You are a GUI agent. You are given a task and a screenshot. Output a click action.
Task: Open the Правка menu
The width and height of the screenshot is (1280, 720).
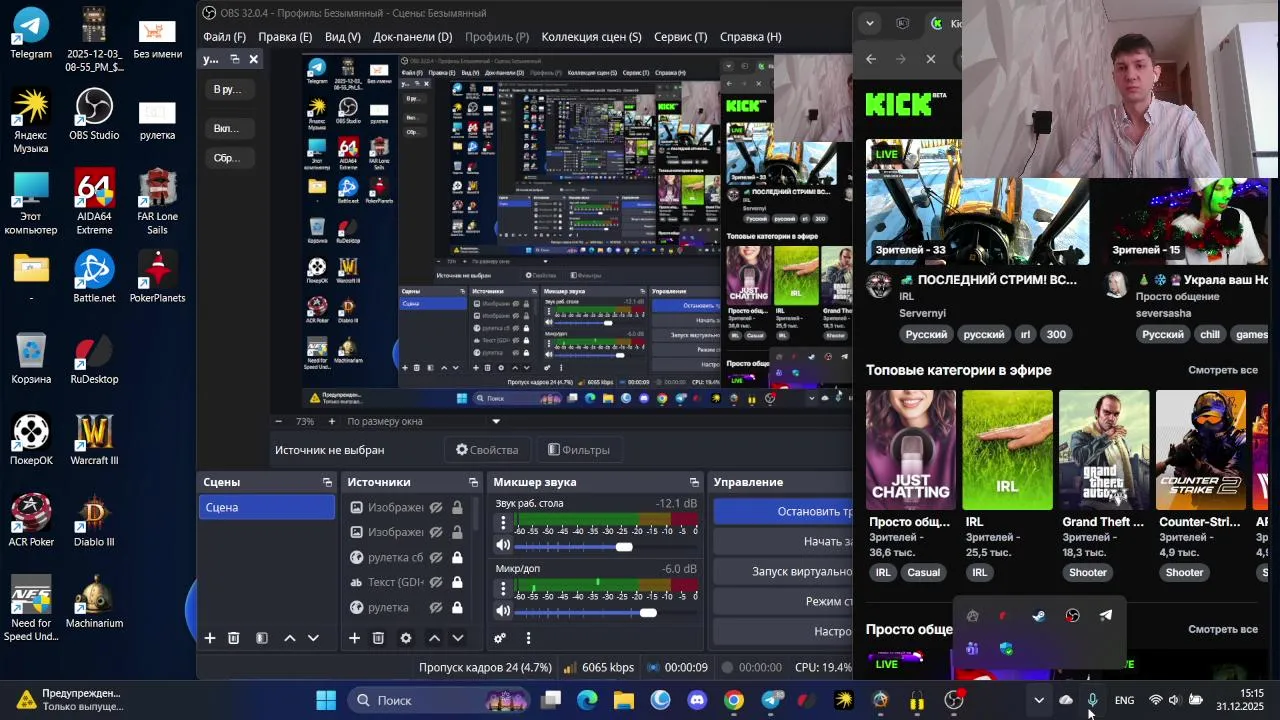(285, 37)
